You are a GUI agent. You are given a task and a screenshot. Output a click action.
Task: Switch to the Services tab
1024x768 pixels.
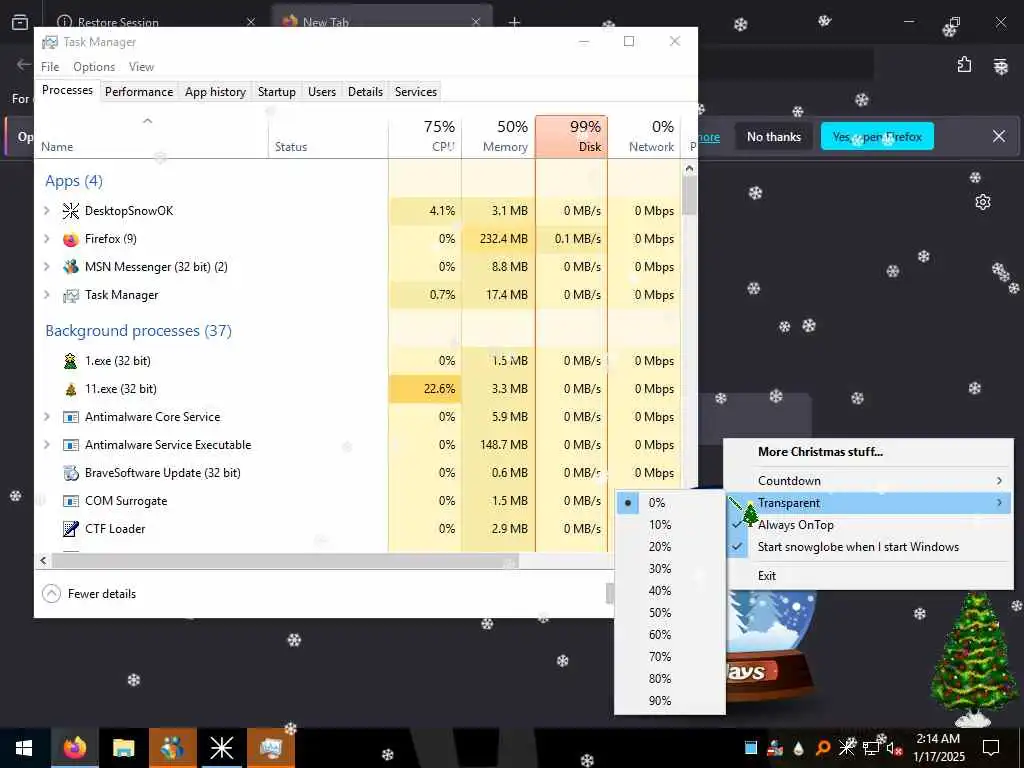click(415, 92)
